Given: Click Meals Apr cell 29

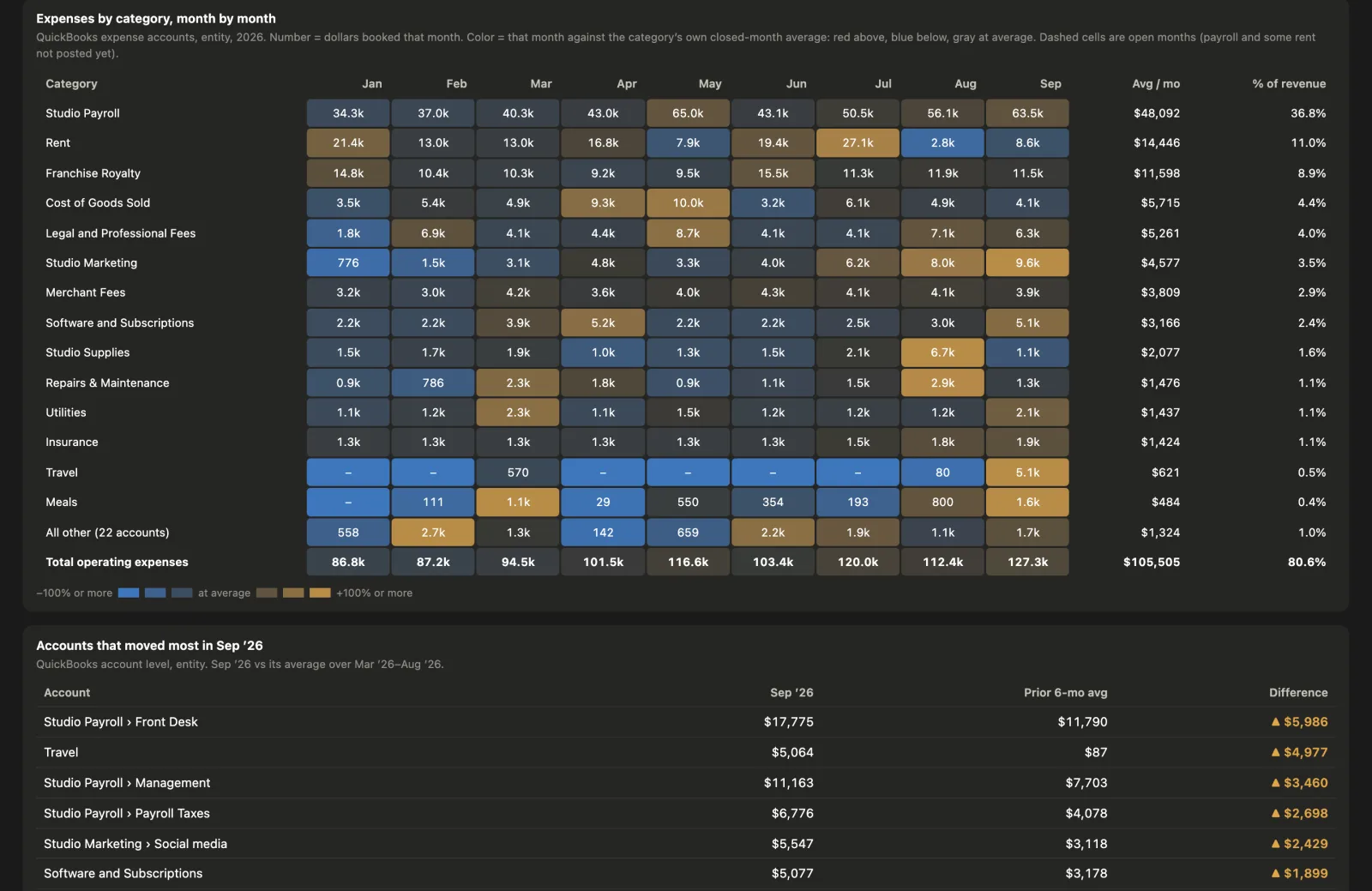Looking at the screenshot, I should click(603, 503).
